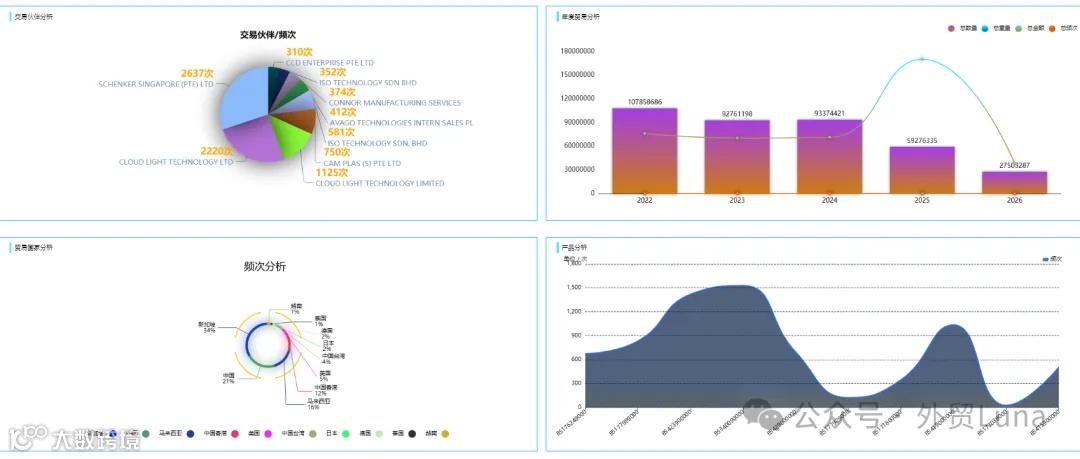This screenshot has width=1080, height=459.
Task: Click the 2637次 frequency label
Action: 196,74
